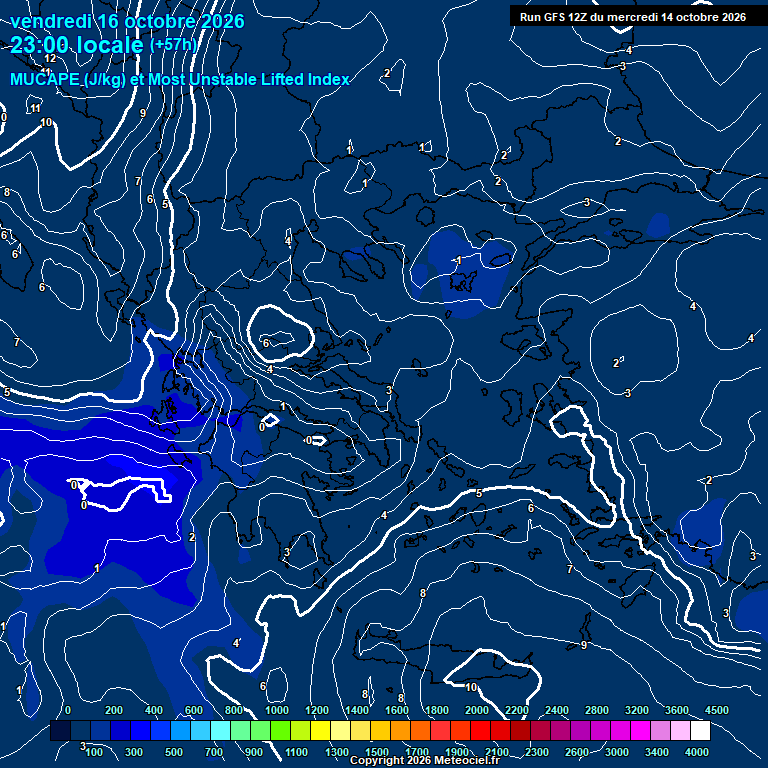This screenshot has width=768, height=768.
Task: Click the '(+57h)' forecast offset text
Action: [173, 45]
